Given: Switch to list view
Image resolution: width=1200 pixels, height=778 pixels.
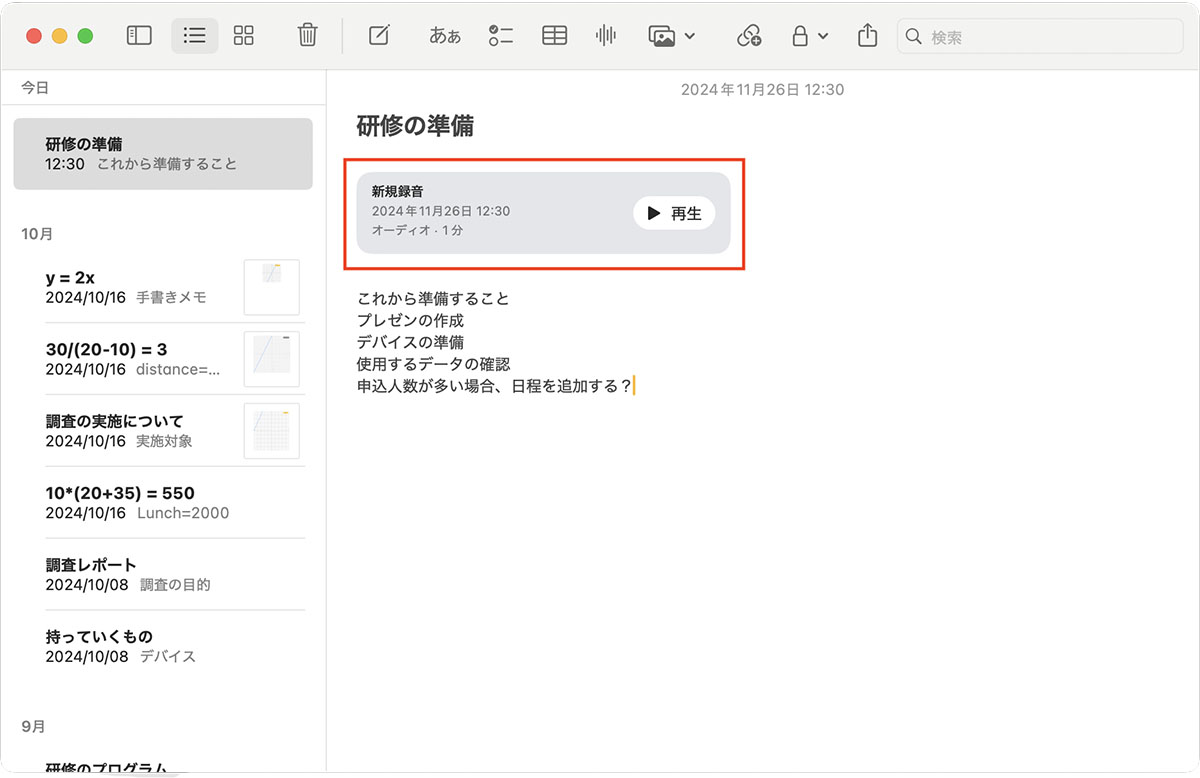Looking at the screenshot, I should click(x=195, y=36).
